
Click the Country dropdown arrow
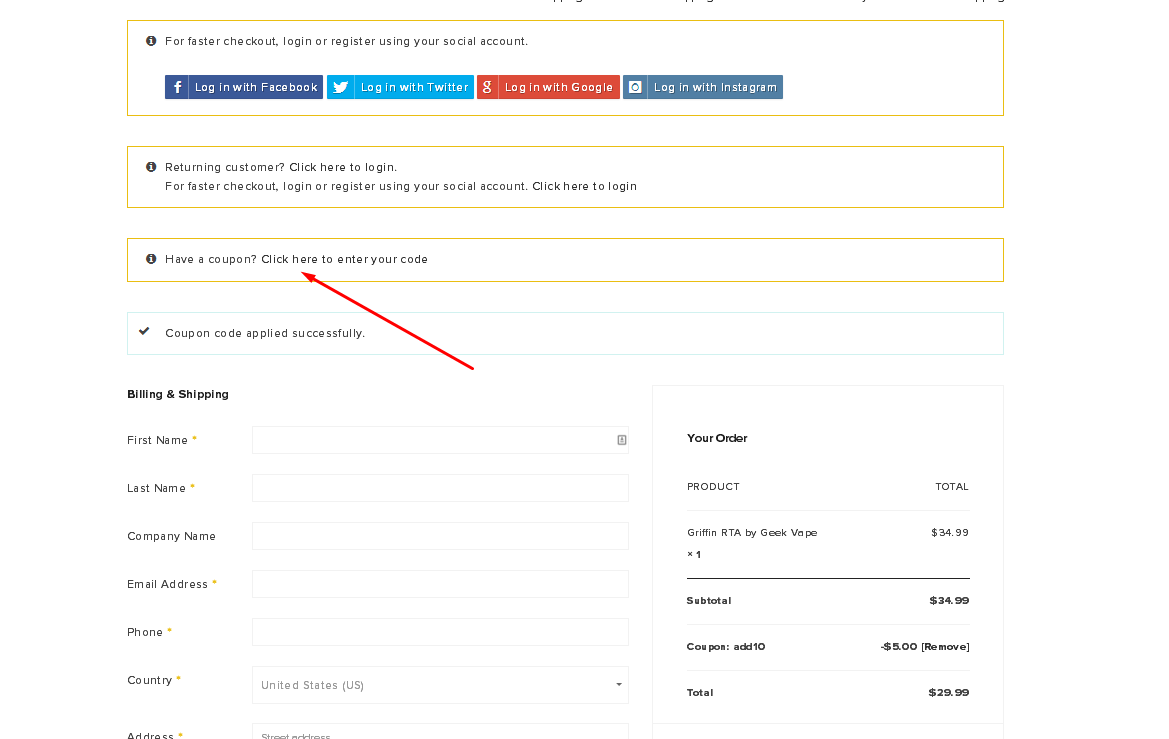[x=618, y=685]
